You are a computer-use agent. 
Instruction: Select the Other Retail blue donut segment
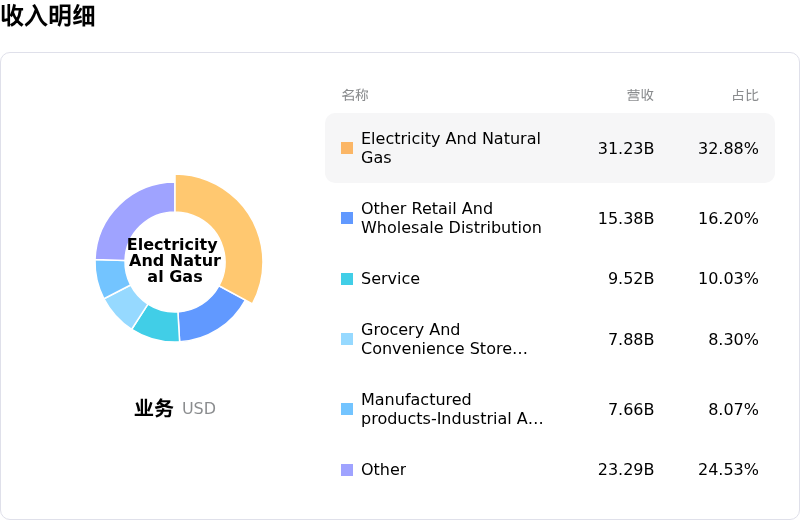[210, 313]
